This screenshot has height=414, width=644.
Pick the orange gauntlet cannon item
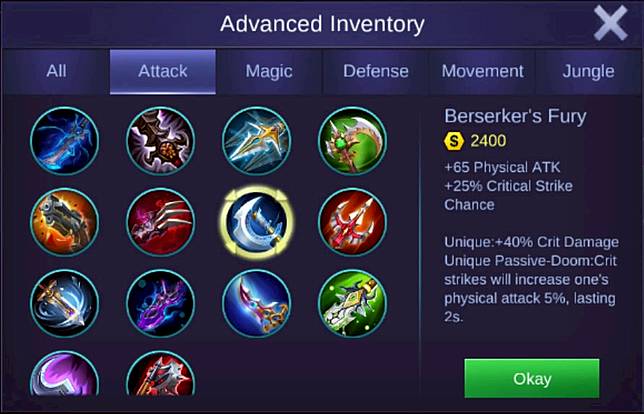[x=64, y=222]
